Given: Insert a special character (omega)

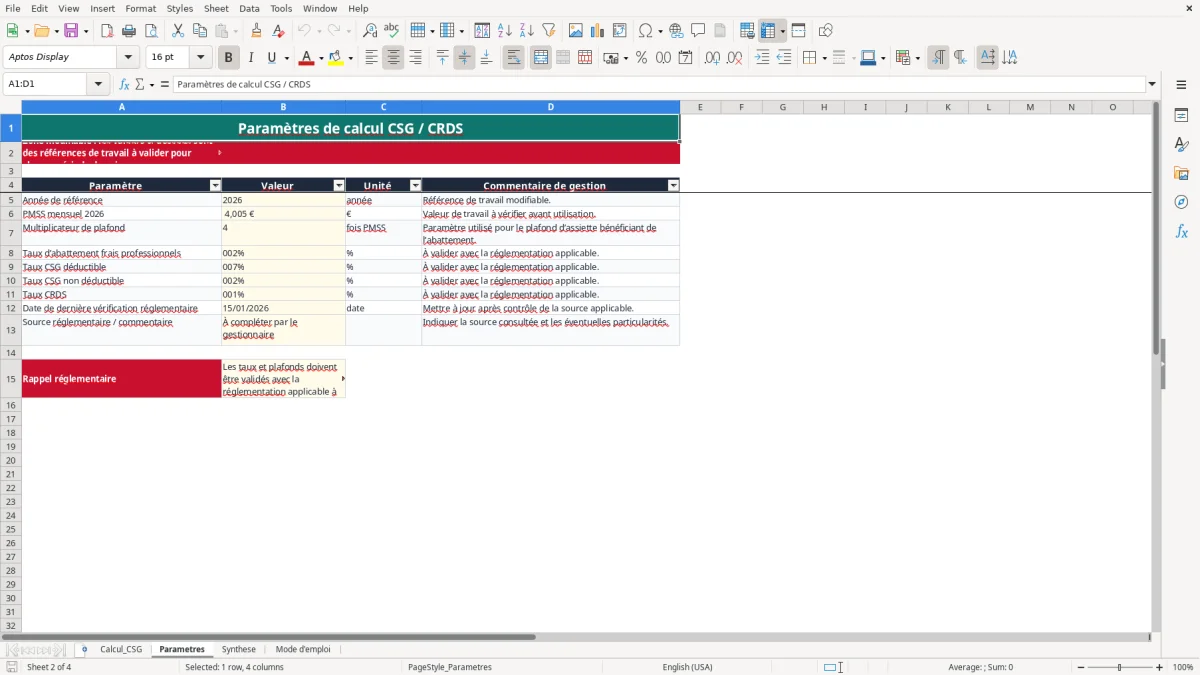Looking at the screenshot, I should [645, 31].
